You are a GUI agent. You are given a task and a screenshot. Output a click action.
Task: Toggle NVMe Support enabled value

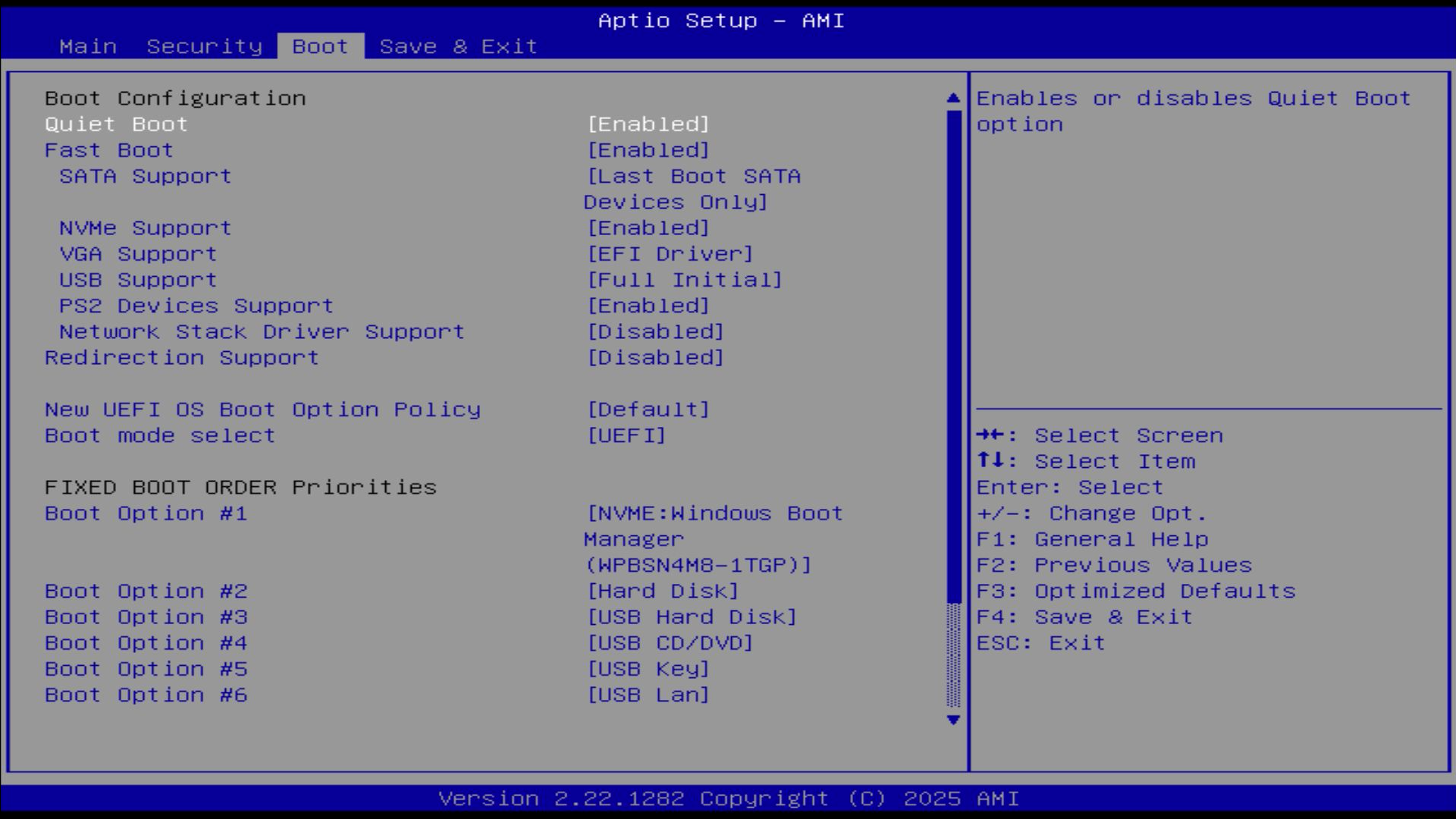click(648, 228)
